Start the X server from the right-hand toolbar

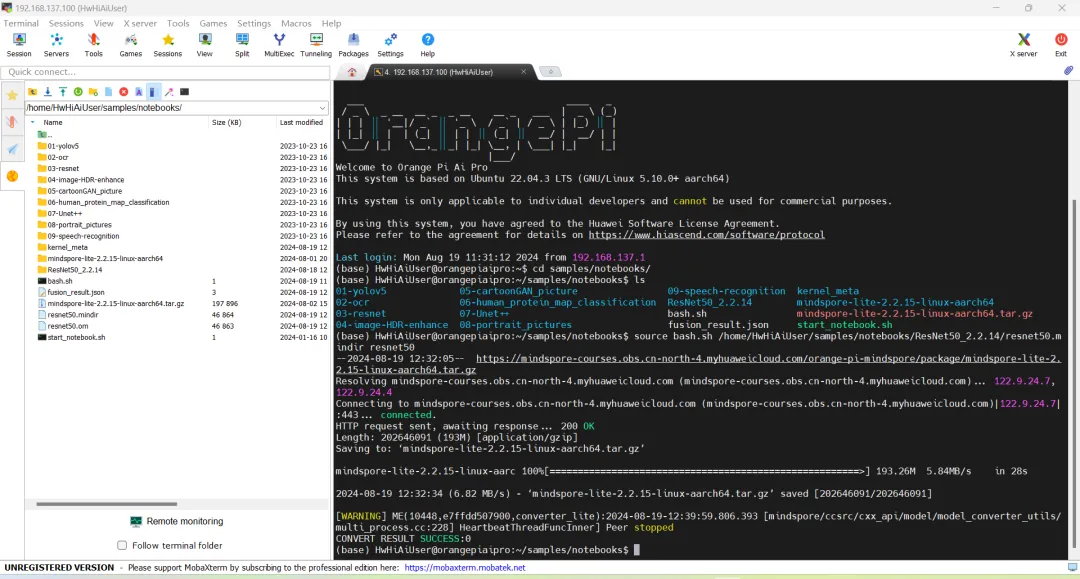click(1023, 44)
